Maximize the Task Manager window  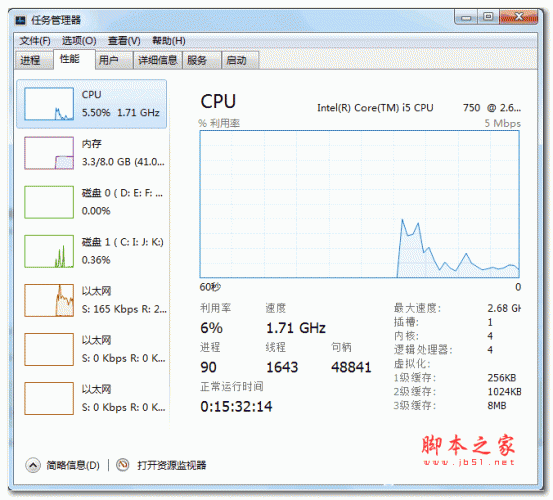click(x=488, y=17)
